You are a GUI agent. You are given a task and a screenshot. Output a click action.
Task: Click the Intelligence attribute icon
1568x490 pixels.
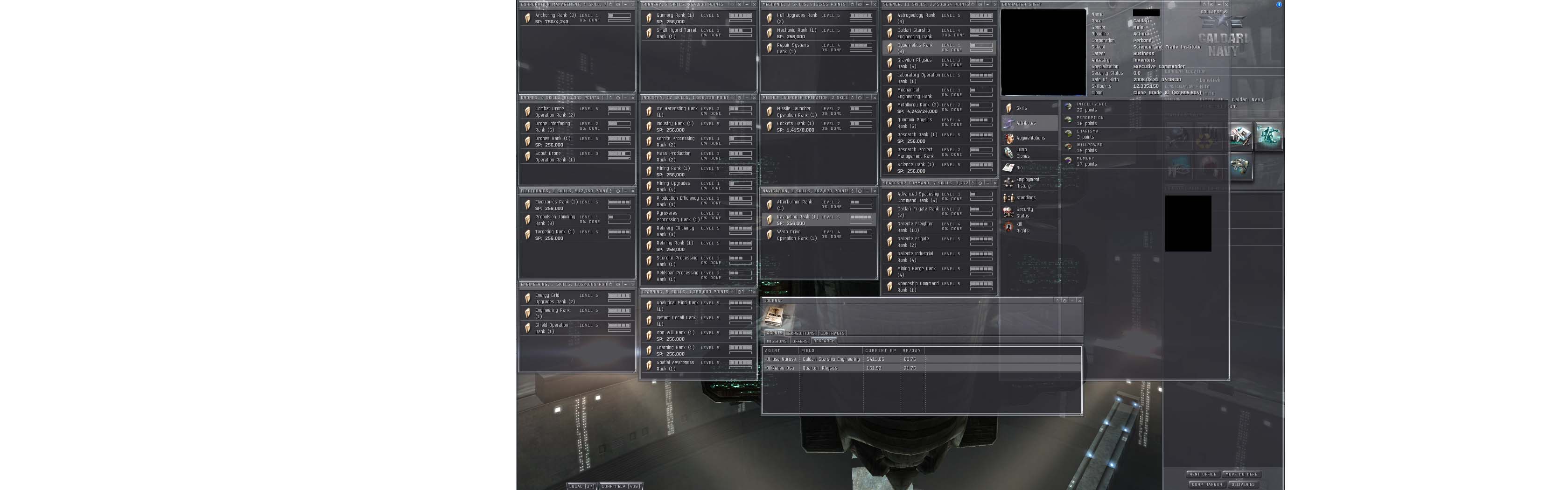tap(1068, 106)
